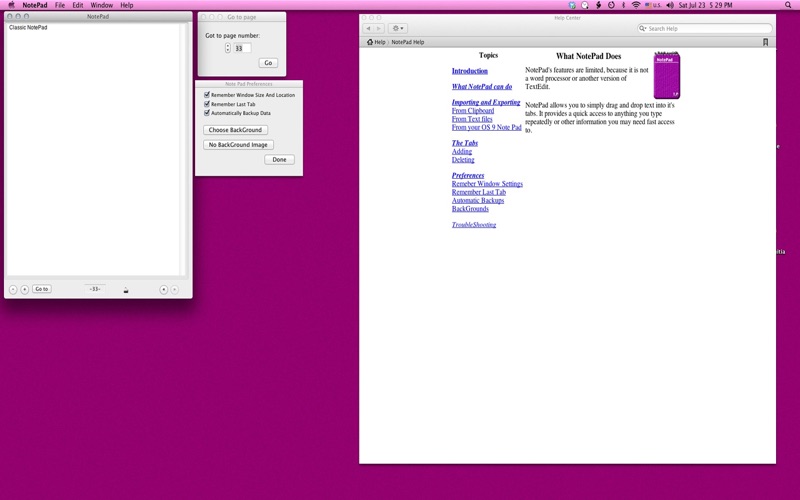The image size is (800, 500).
Task: Click Done in Note Pad Preferences
Action: pyautogui.click(x=279, y=160)
